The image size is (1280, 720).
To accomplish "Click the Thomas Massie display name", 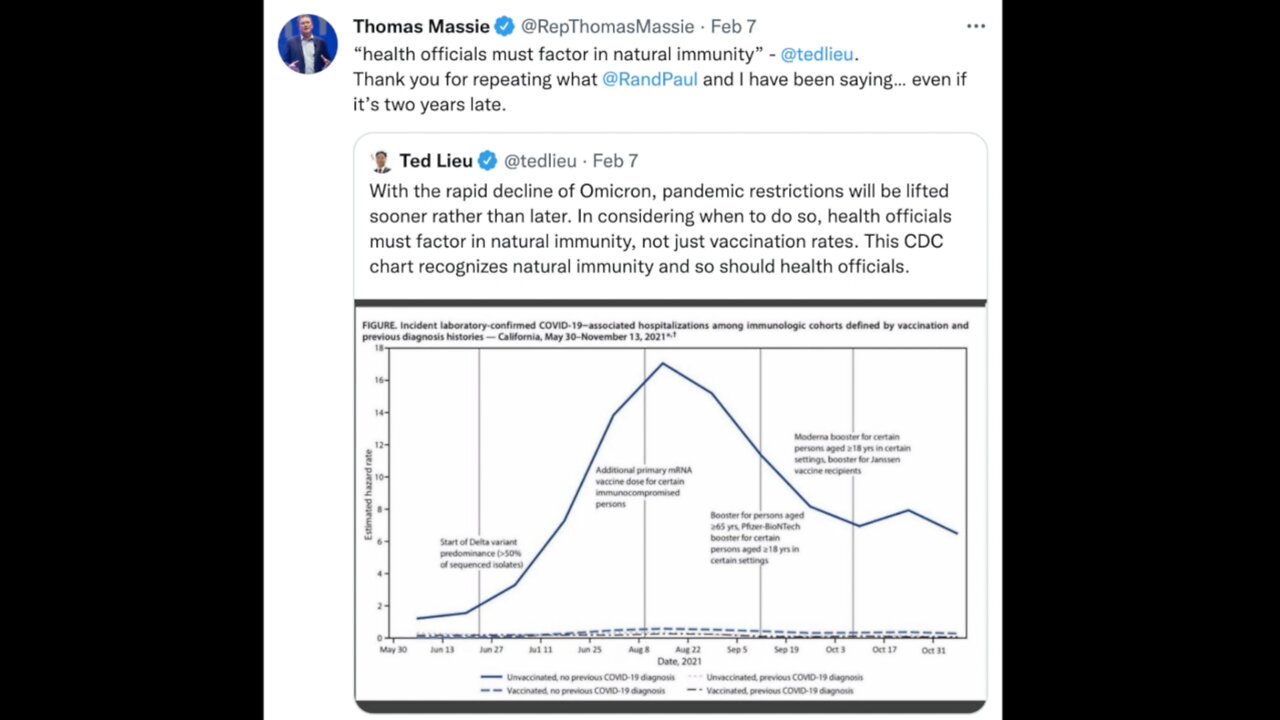I will click(421, 27).
